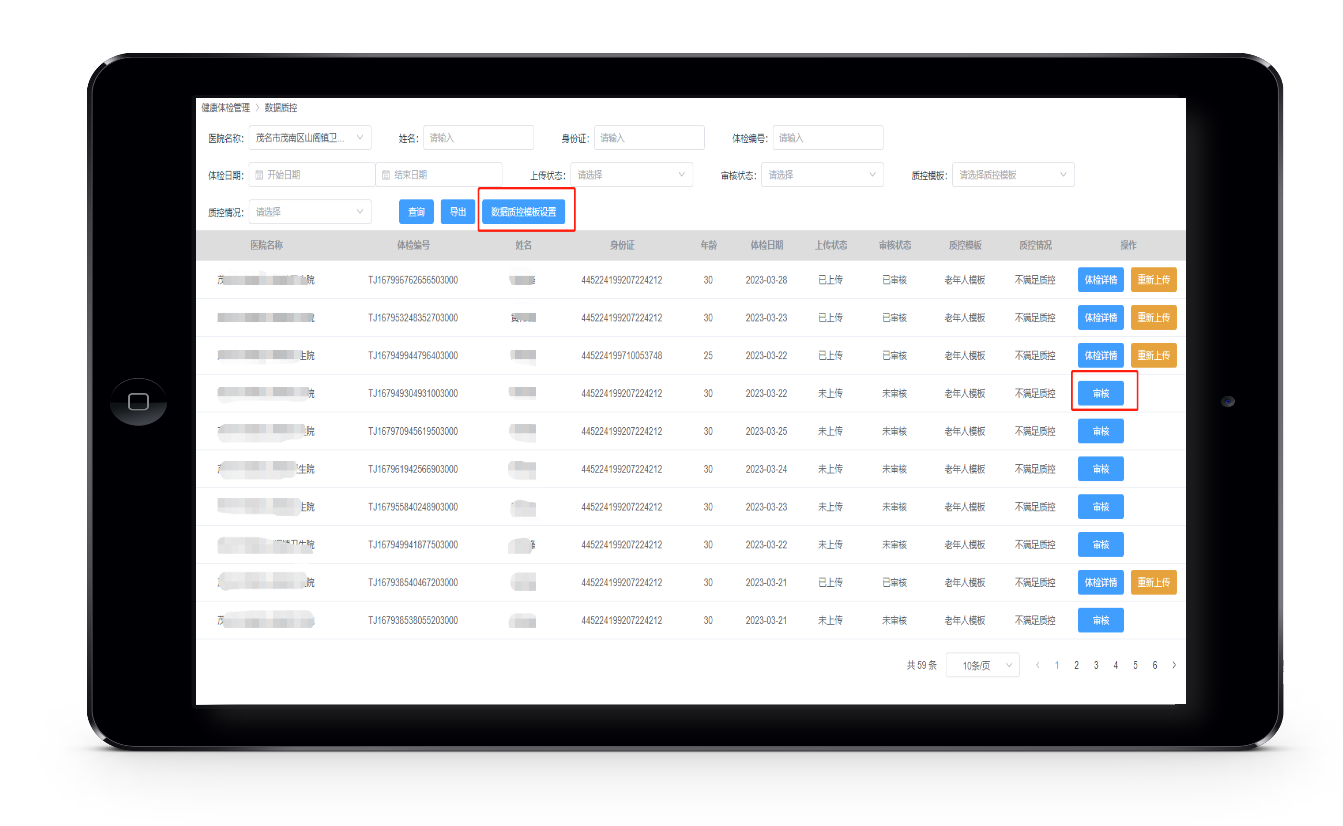Click the 查询 button
The height and width of the screenshot is (826, 1343).
(416, 212)
